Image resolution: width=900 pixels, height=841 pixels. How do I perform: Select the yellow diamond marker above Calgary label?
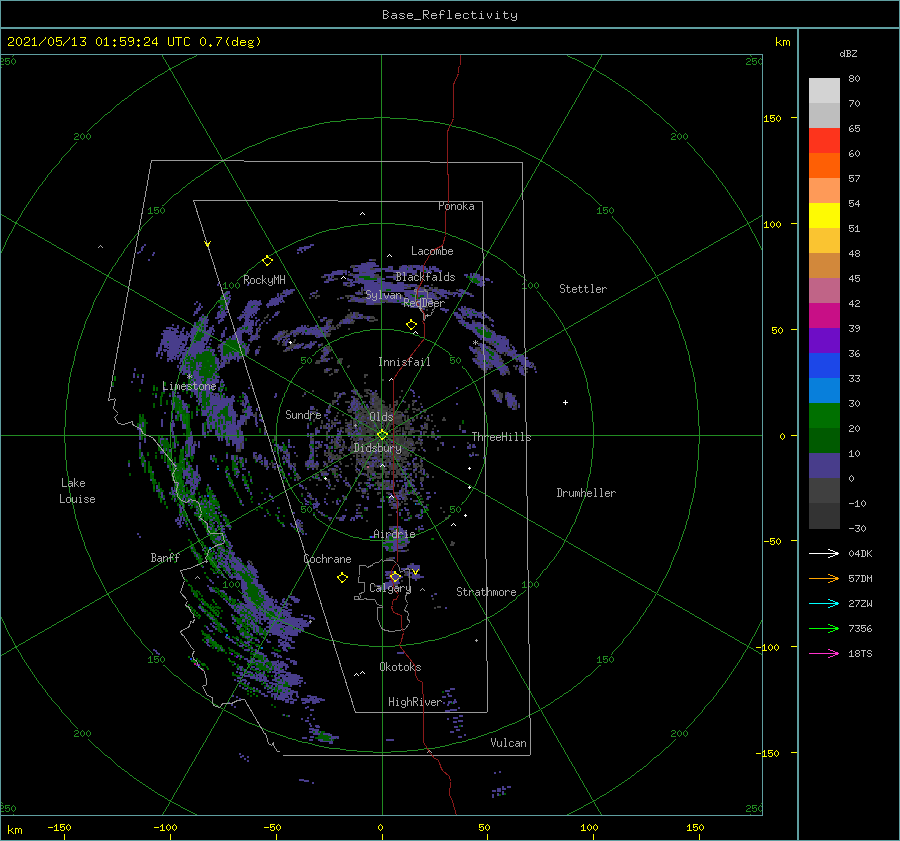395,576
